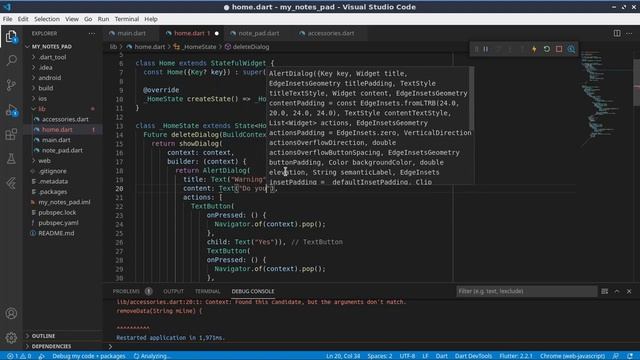The width and height of the screenshot is (640, 360).
Task: Expand the android folder
Action: tap(49, 78)
